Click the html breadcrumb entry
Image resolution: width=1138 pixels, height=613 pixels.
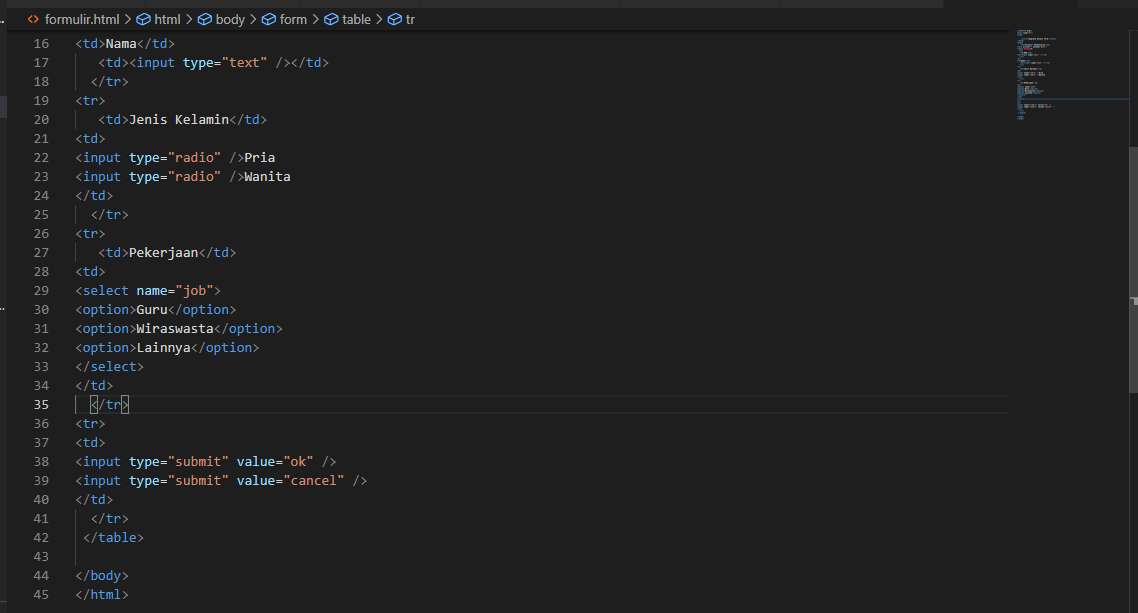(167, 18)
